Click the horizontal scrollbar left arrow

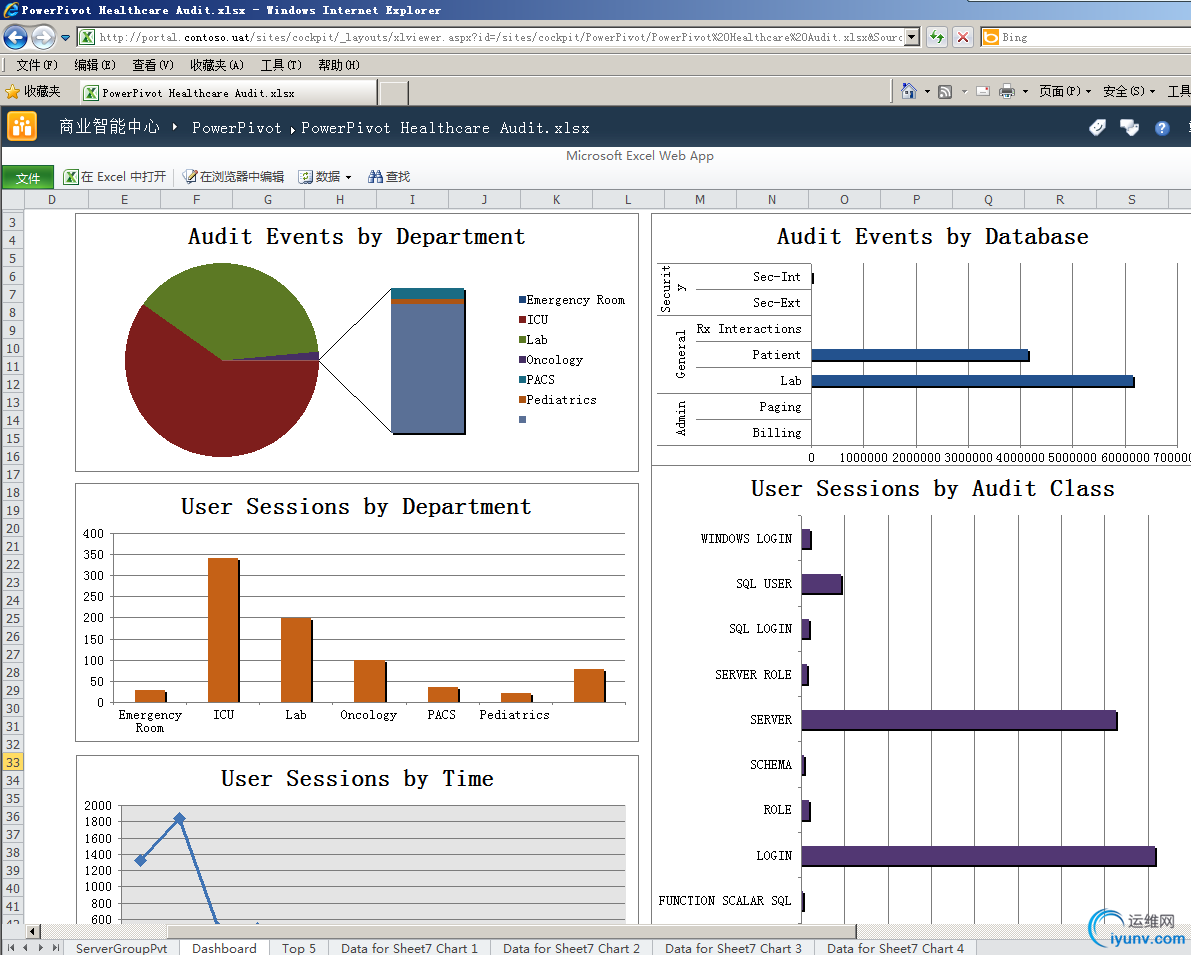[32, 931]
